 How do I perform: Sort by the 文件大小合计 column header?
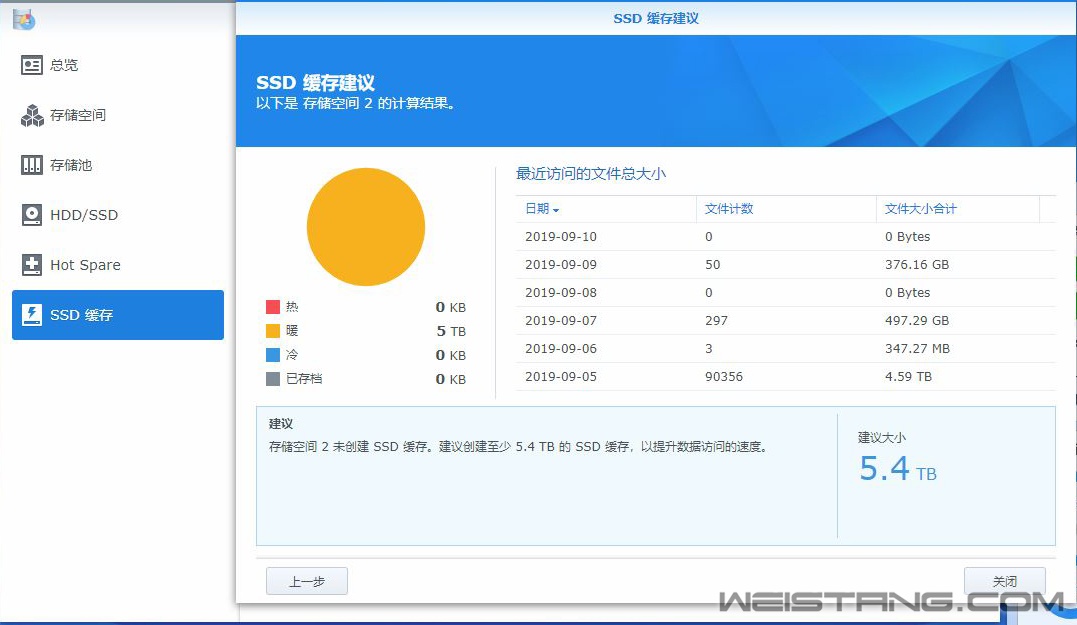click(x=921, y=209)
